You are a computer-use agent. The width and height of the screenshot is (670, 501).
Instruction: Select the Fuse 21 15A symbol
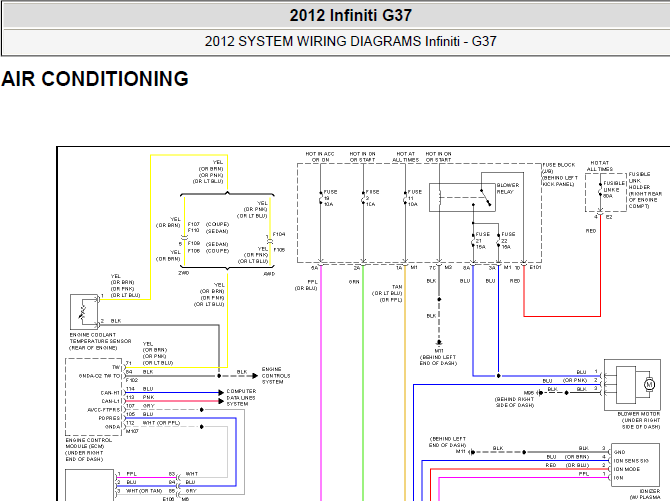click(x=473, y=241)
